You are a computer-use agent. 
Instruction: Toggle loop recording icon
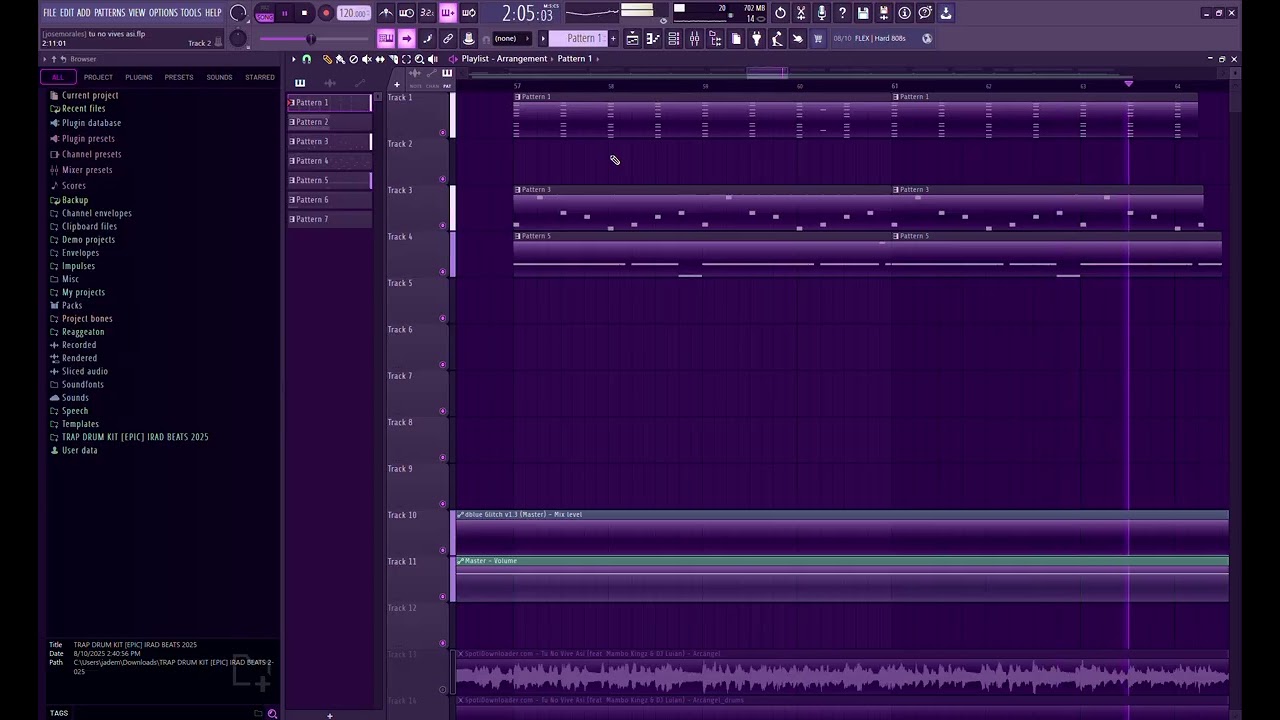(x=469, y=13)
